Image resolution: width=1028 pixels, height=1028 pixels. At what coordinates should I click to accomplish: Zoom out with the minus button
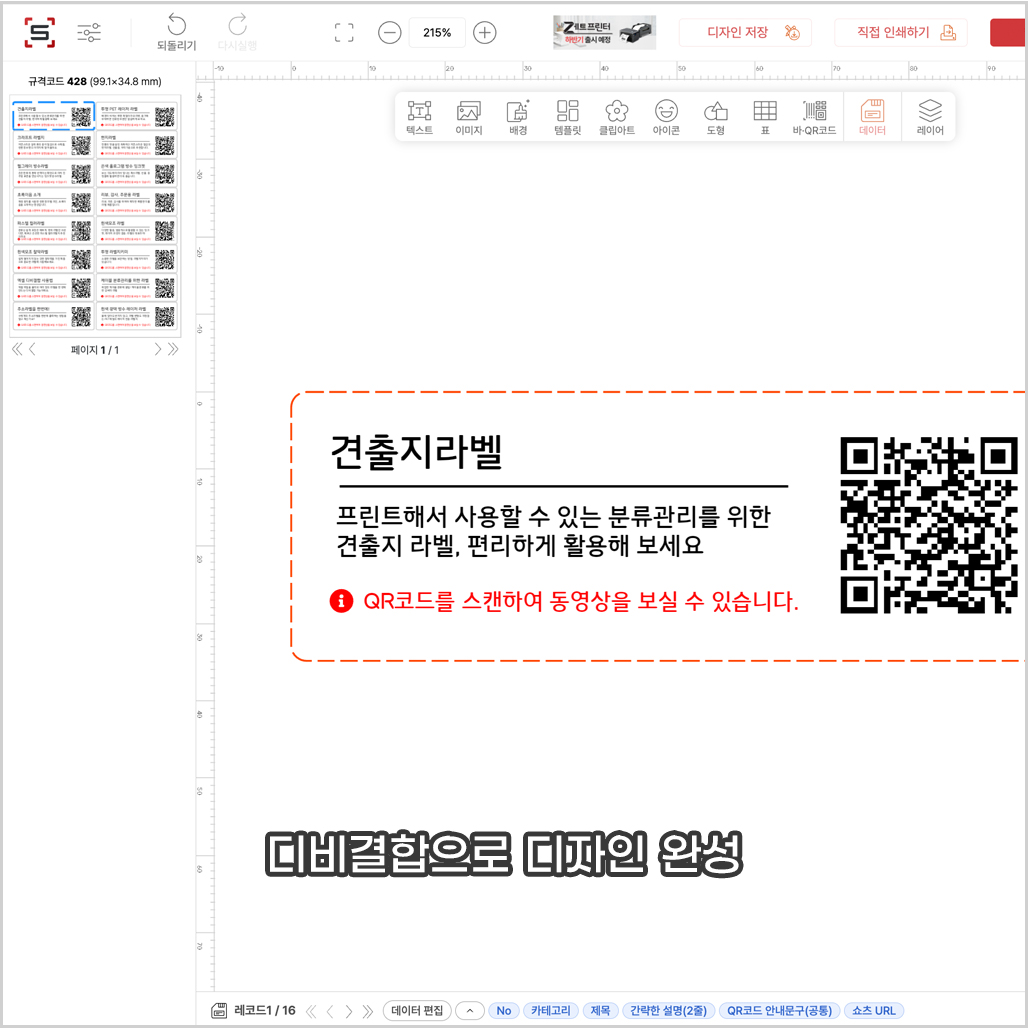click(389, 33)
